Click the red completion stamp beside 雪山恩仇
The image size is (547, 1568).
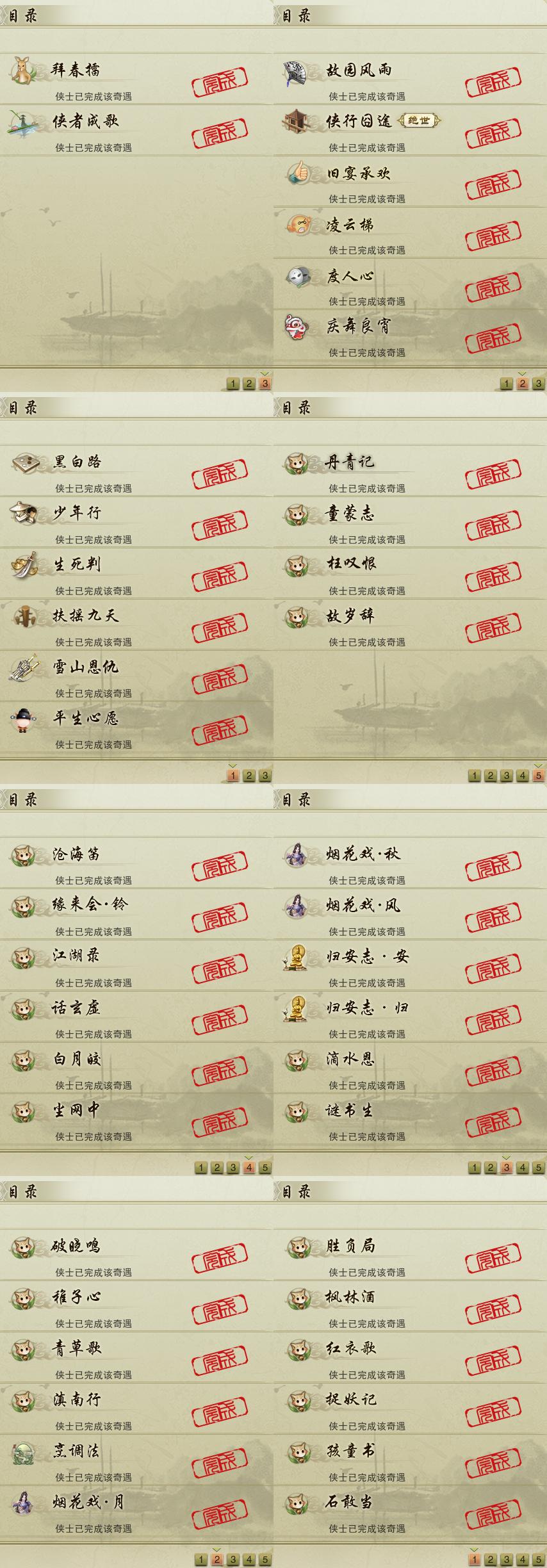220,680
